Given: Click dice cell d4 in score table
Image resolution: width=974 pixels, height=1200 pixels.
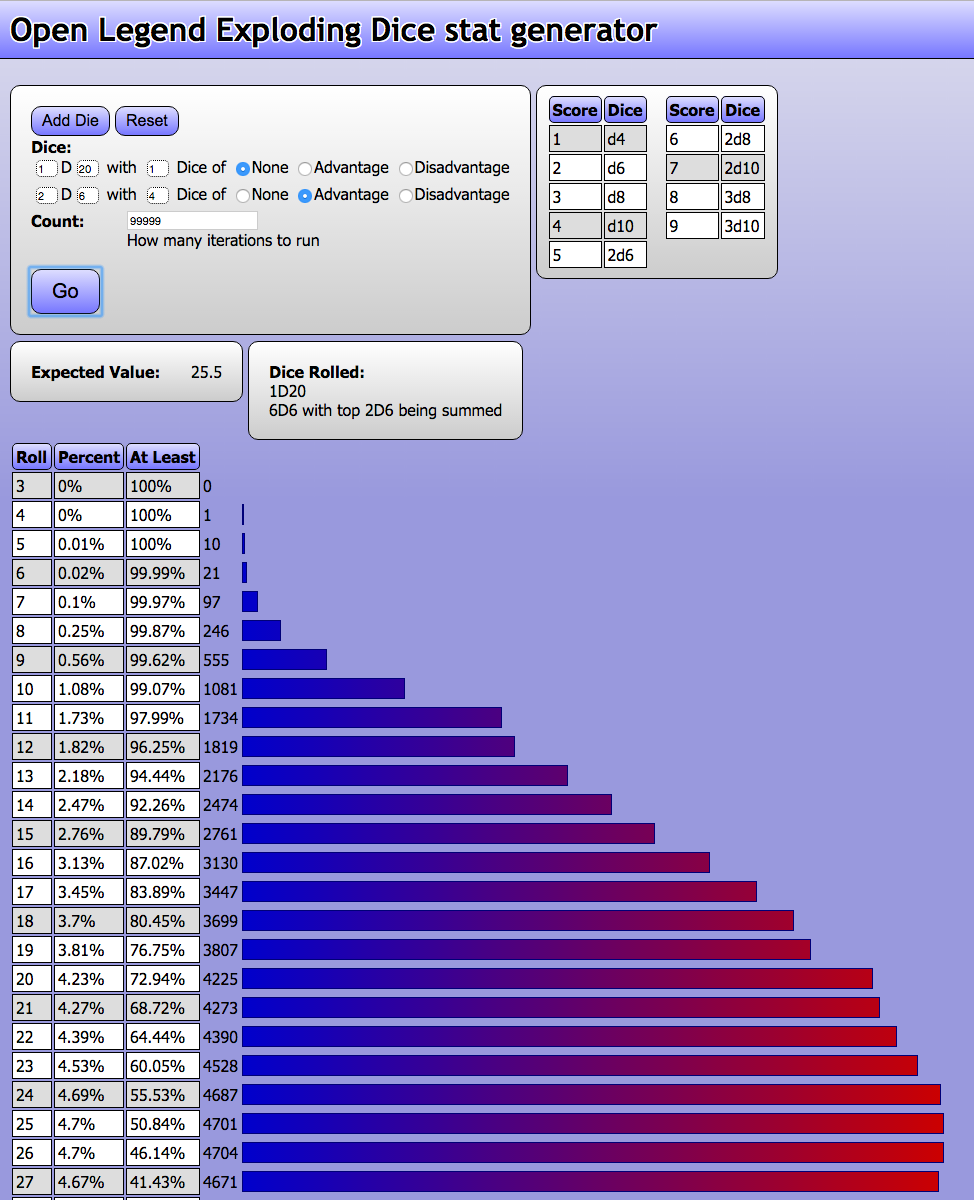Looking at the screenshot, I should point(626,138).
